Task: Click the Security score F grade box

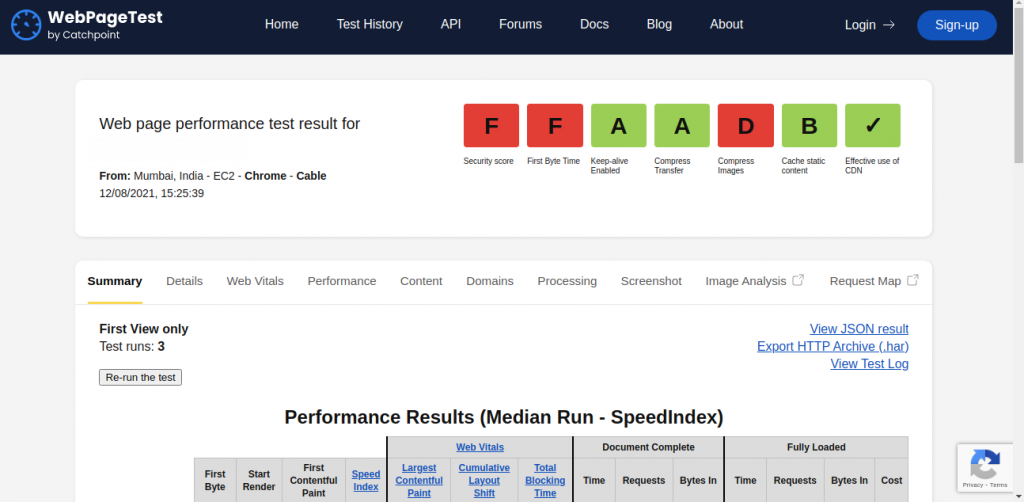Action: point(491,125)
